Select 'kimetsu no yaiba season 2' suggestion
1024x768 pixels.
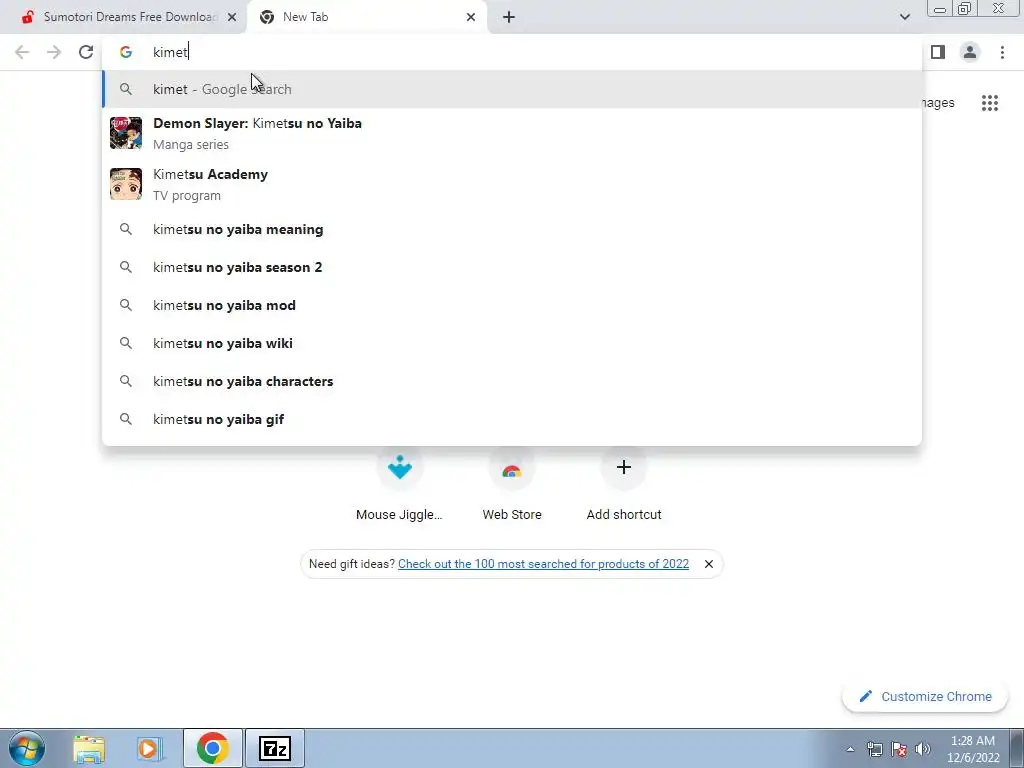point(512,267)
